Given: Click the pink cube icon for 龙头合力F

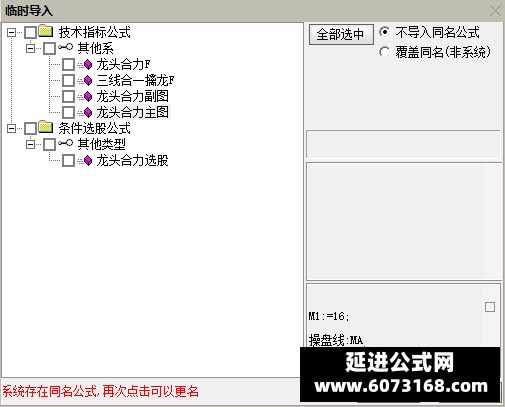Looking at the screenshot, I should (88, 64).
